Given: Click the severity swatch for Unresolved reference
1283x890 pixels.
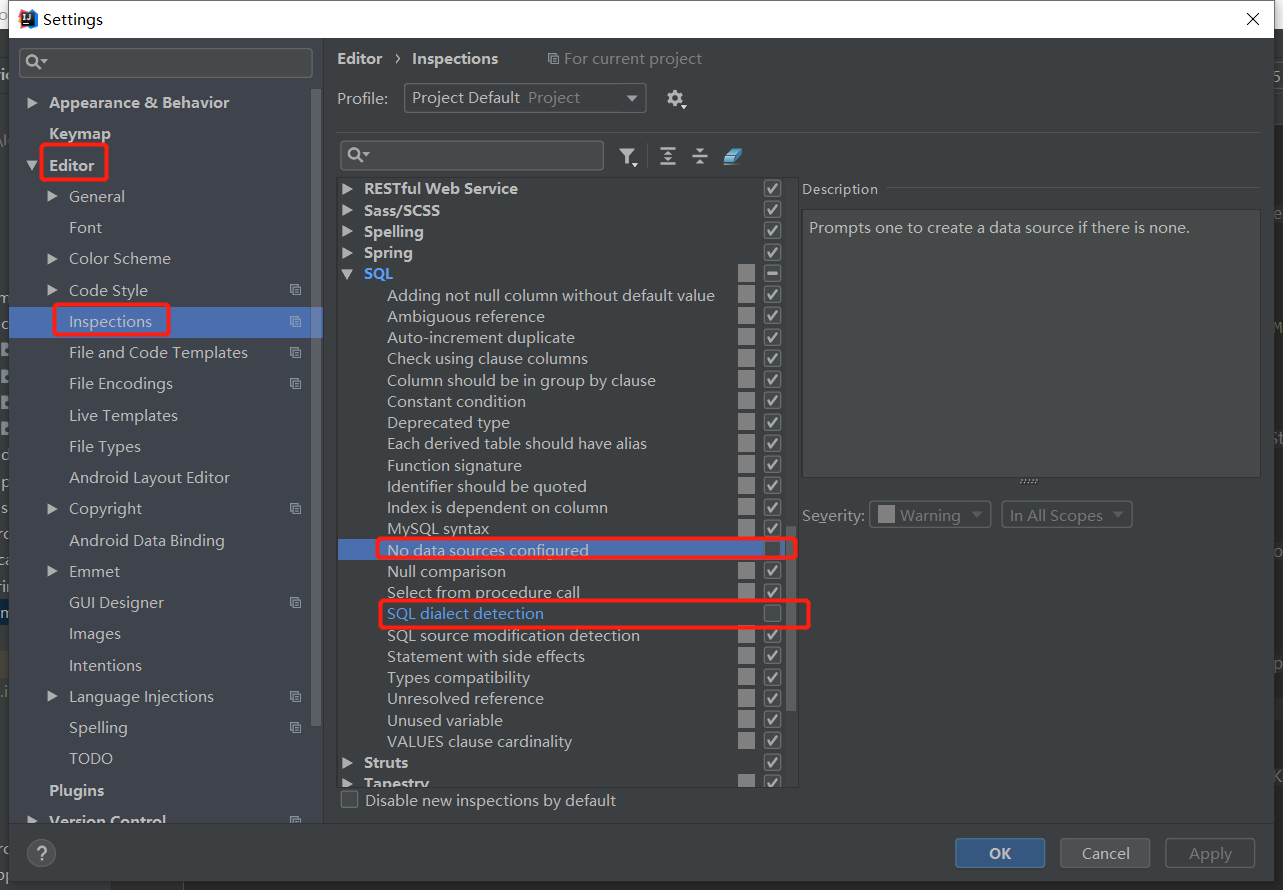Looking at the screenshot, I should pyautogui.click(x=746, y=698).
